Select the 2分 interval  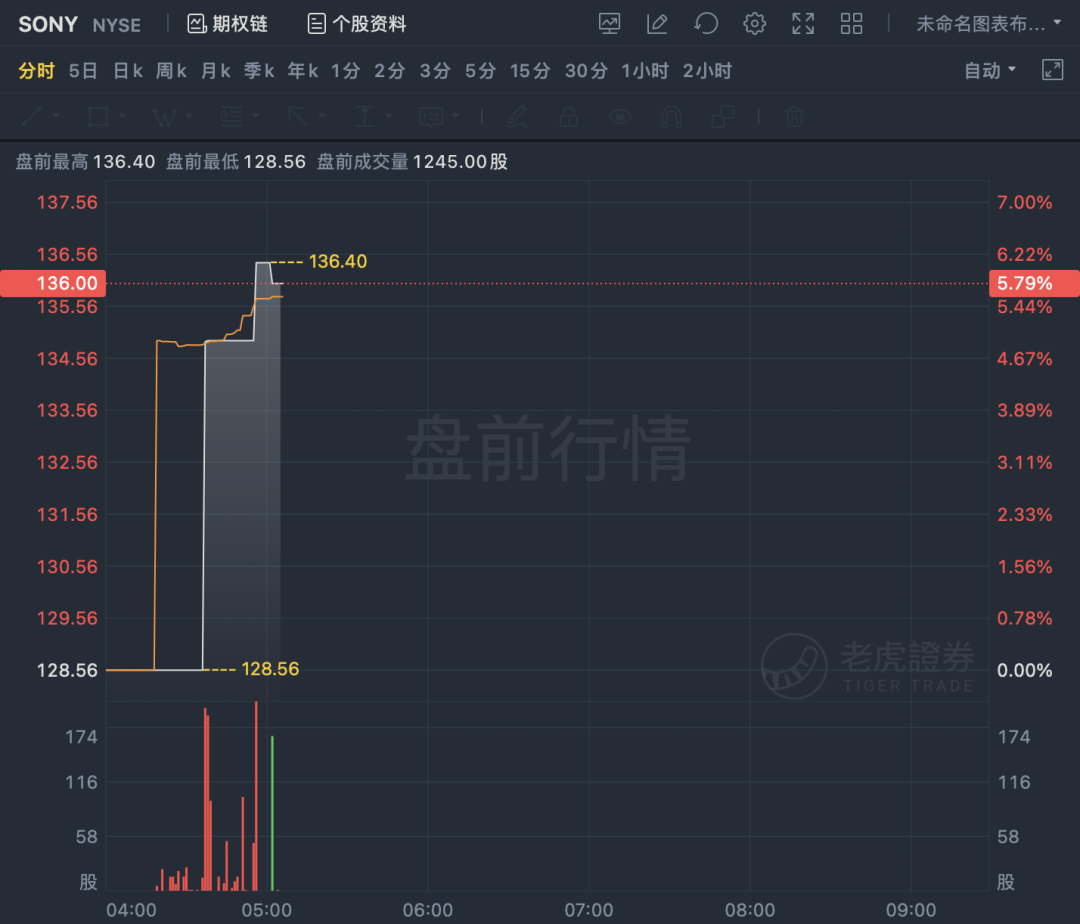click(390, 70)
